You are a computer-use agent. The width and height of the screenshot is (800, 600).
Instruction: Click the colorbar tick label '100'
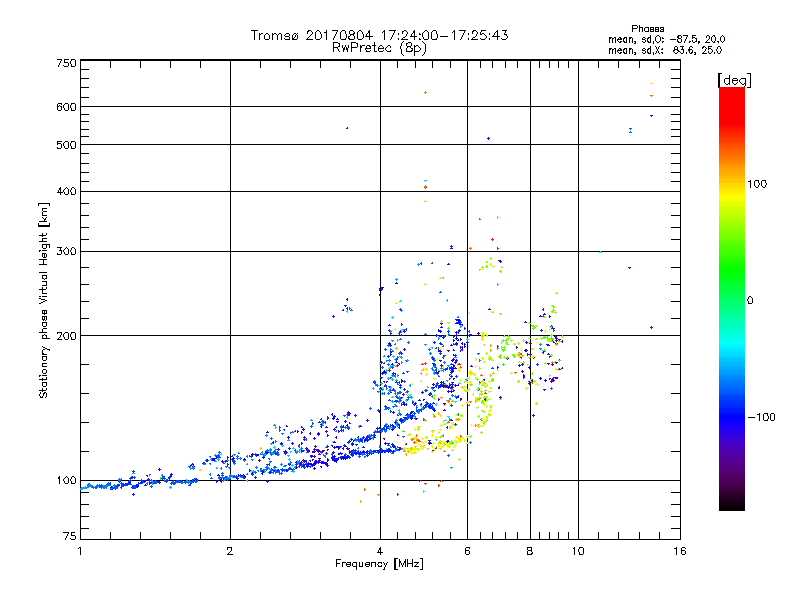click(757, 184)
